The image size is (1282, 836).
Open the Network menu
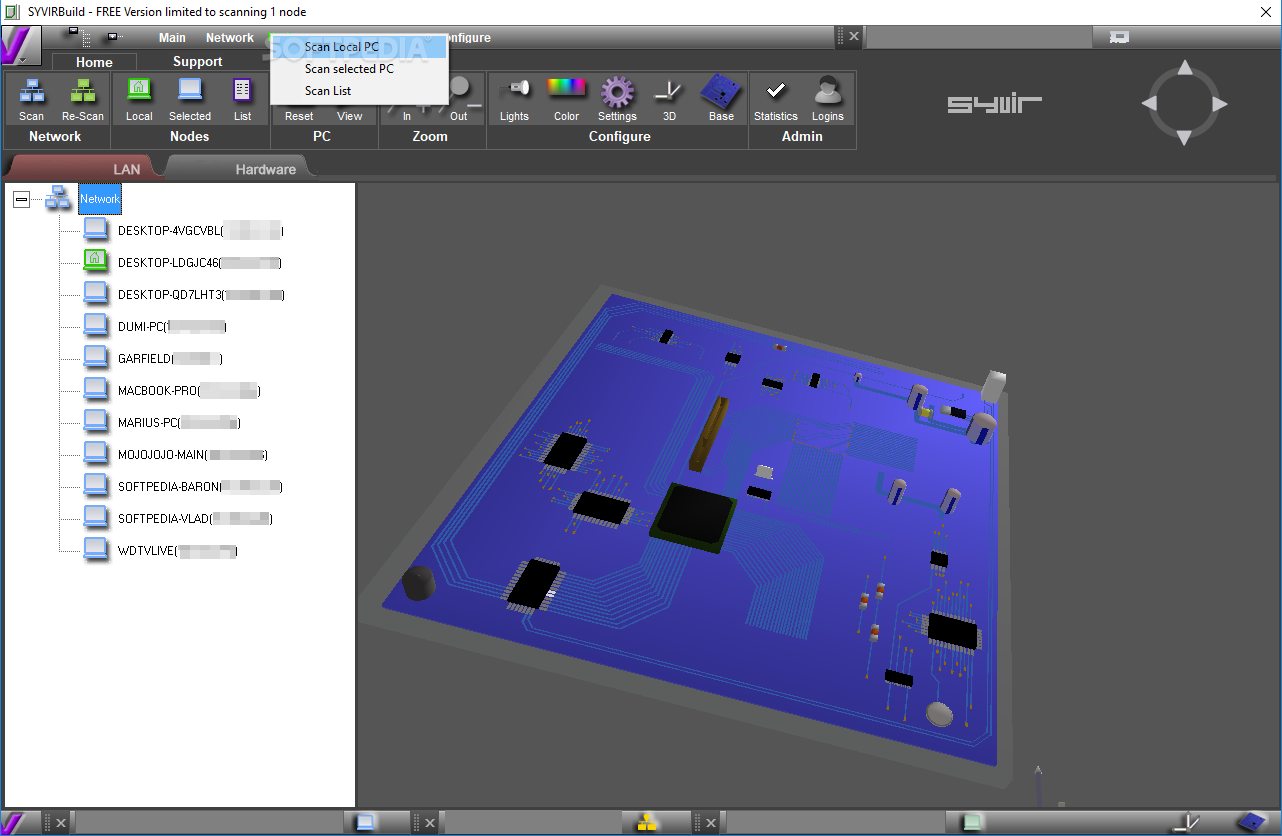point(230,38)
